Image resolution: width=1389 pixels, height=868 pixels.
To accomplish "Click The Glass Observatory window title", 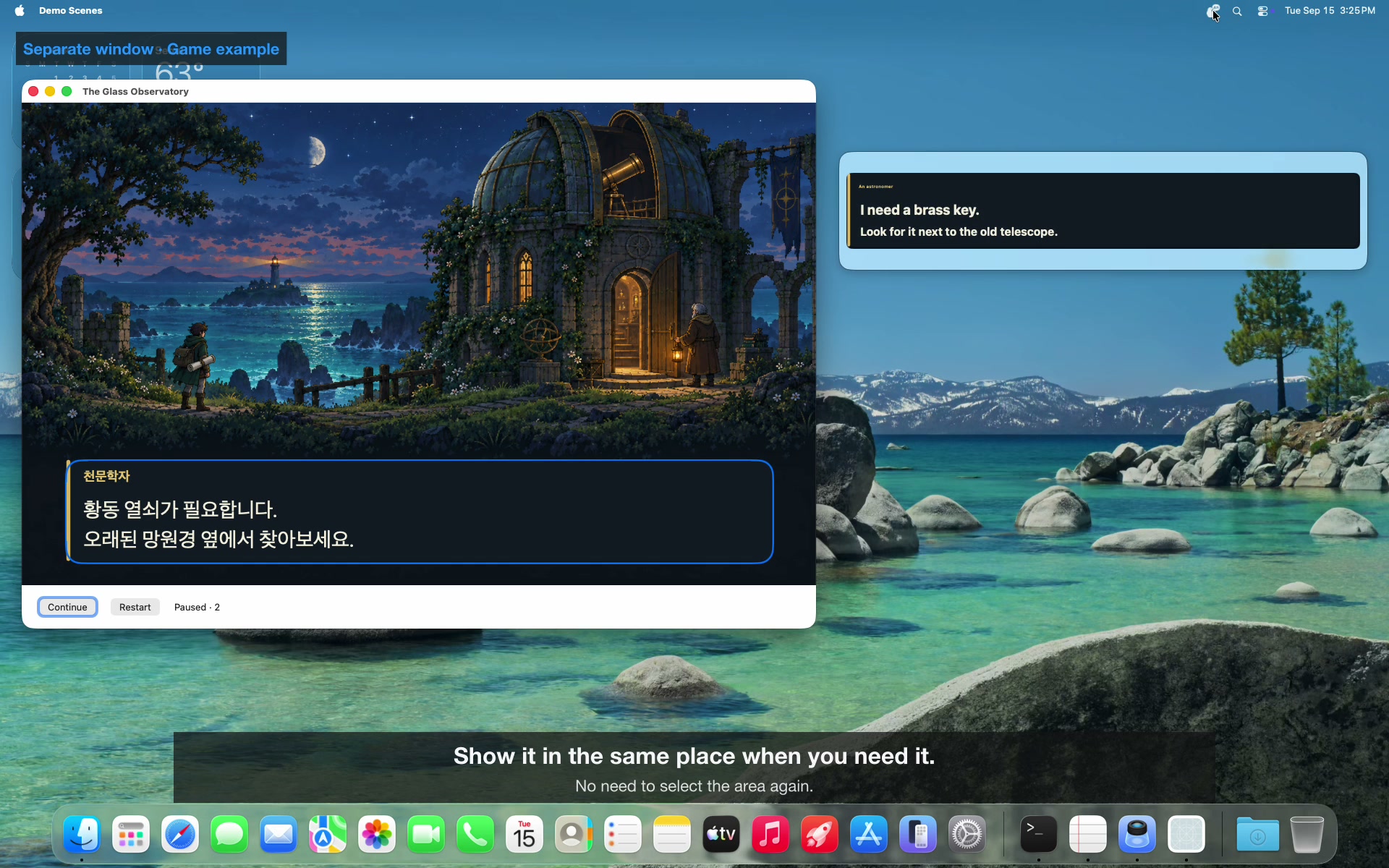I will pyautogui.click(x=135, y=91).
